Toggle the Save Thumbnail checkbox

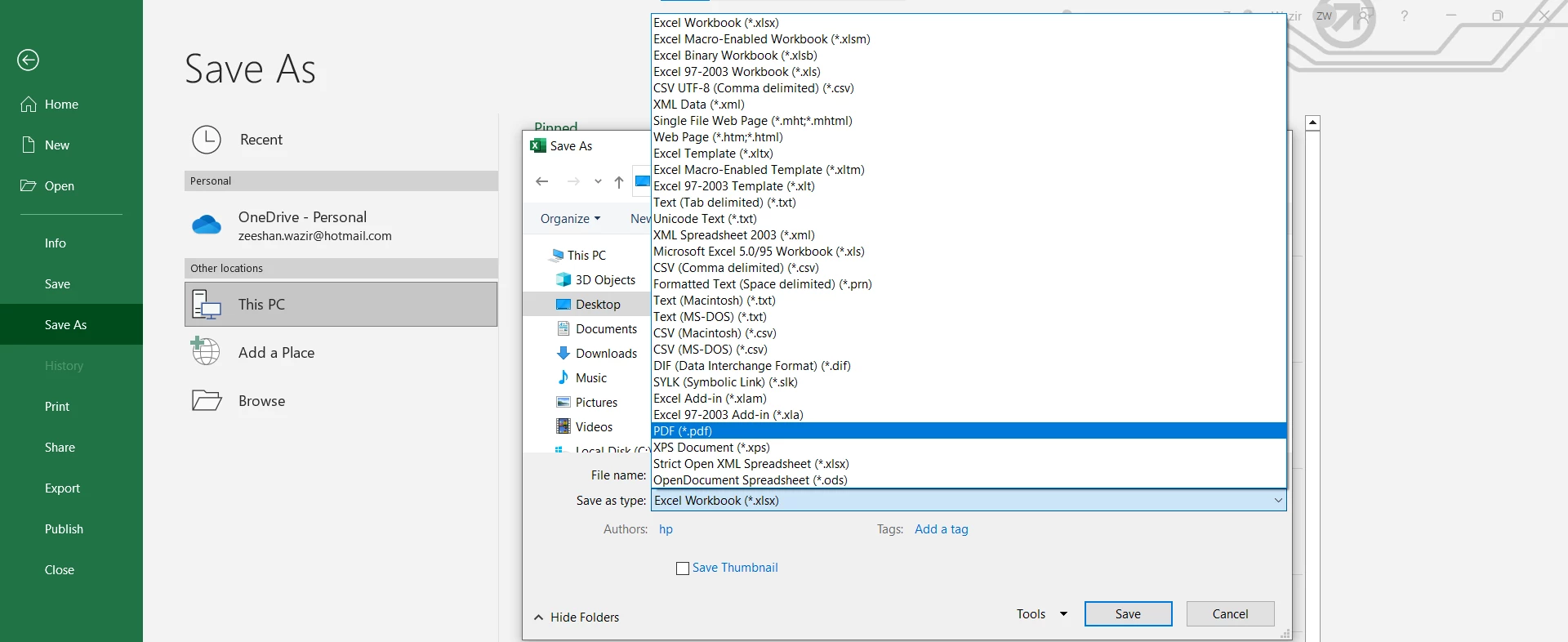[x=683, y=568]
